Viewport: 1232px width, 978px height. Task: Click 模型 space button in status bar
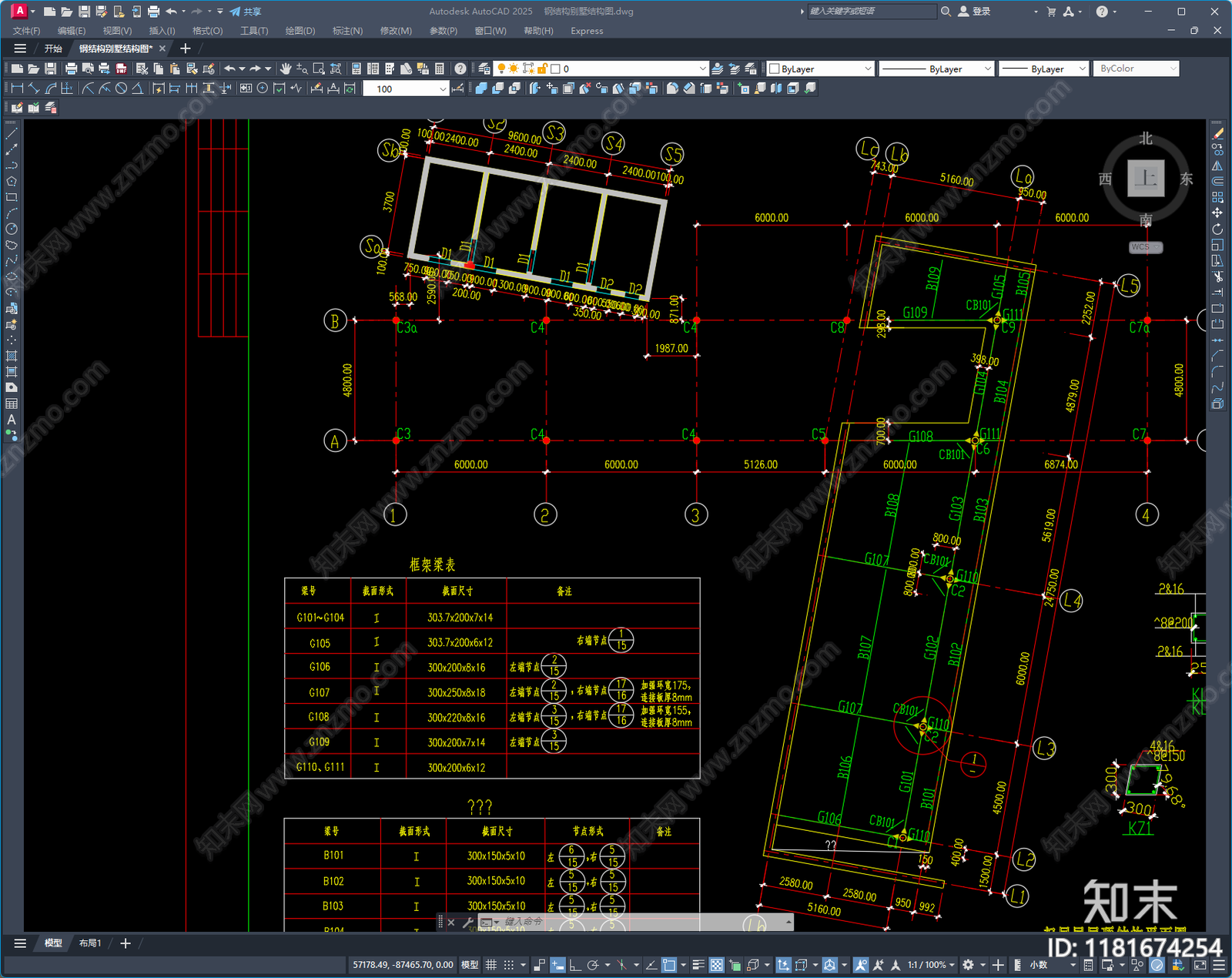470,965
